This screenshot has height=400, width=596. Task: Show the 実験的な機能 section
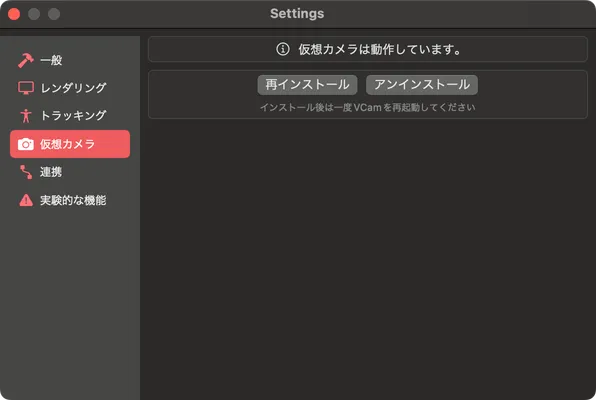(73, 200)
